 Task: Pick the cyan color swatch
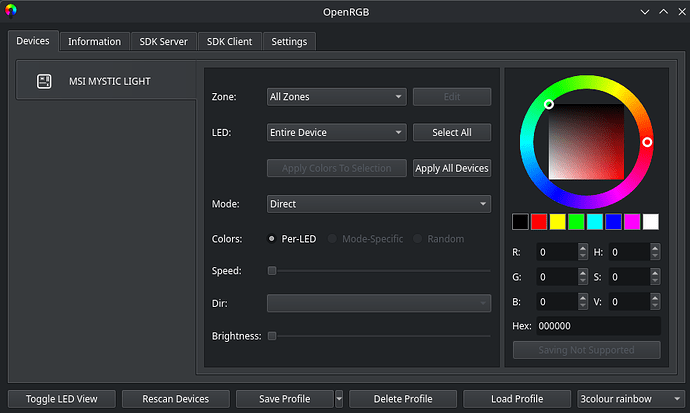(595, 222)
